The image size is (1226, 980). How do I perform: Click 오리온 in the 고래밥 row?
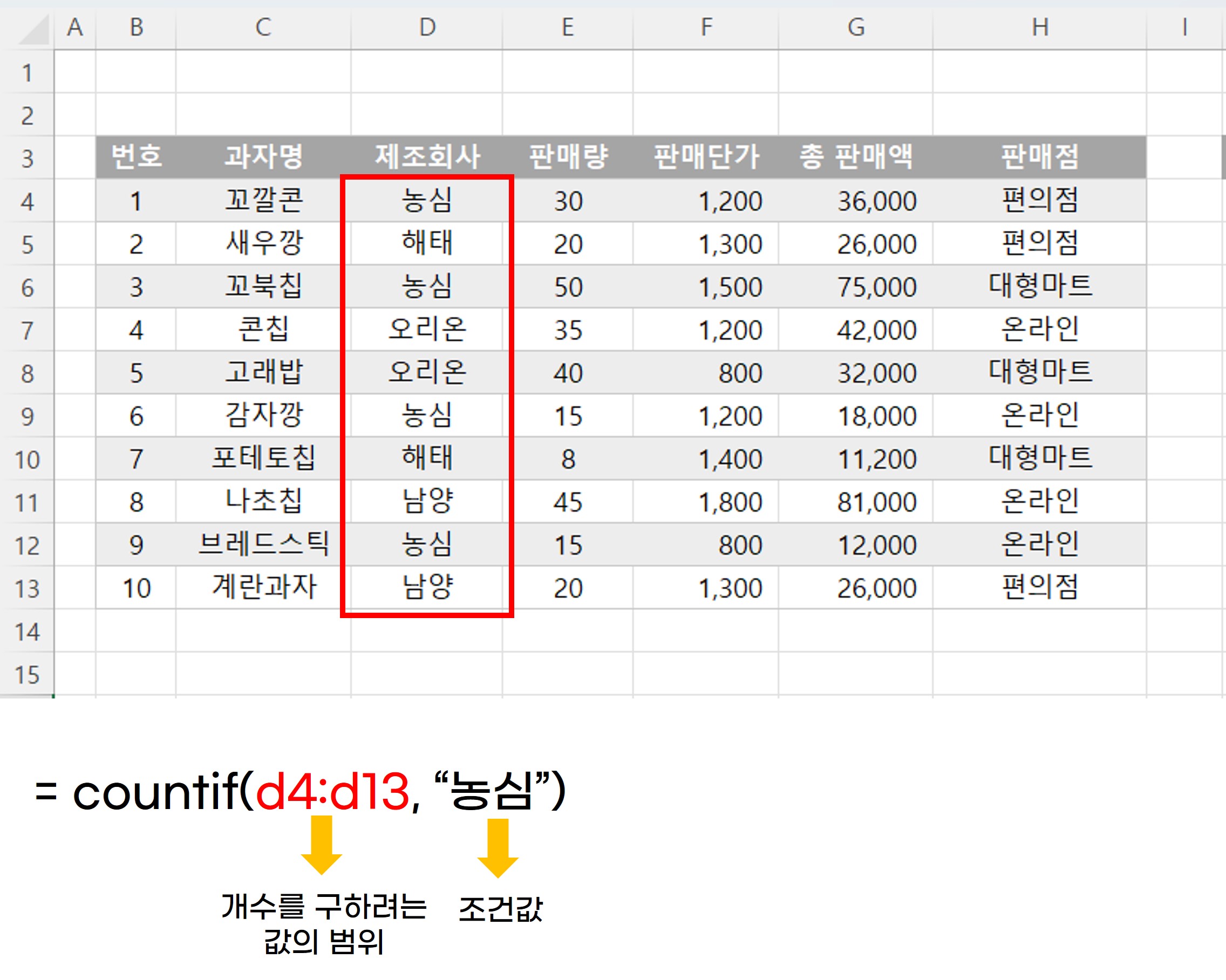point(427,372)
